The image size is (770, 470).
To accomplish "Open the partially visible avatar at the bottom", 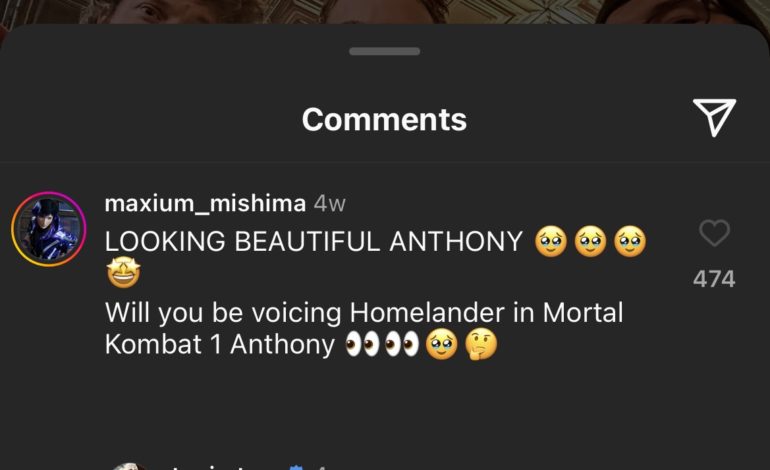I will pos(129,466).
